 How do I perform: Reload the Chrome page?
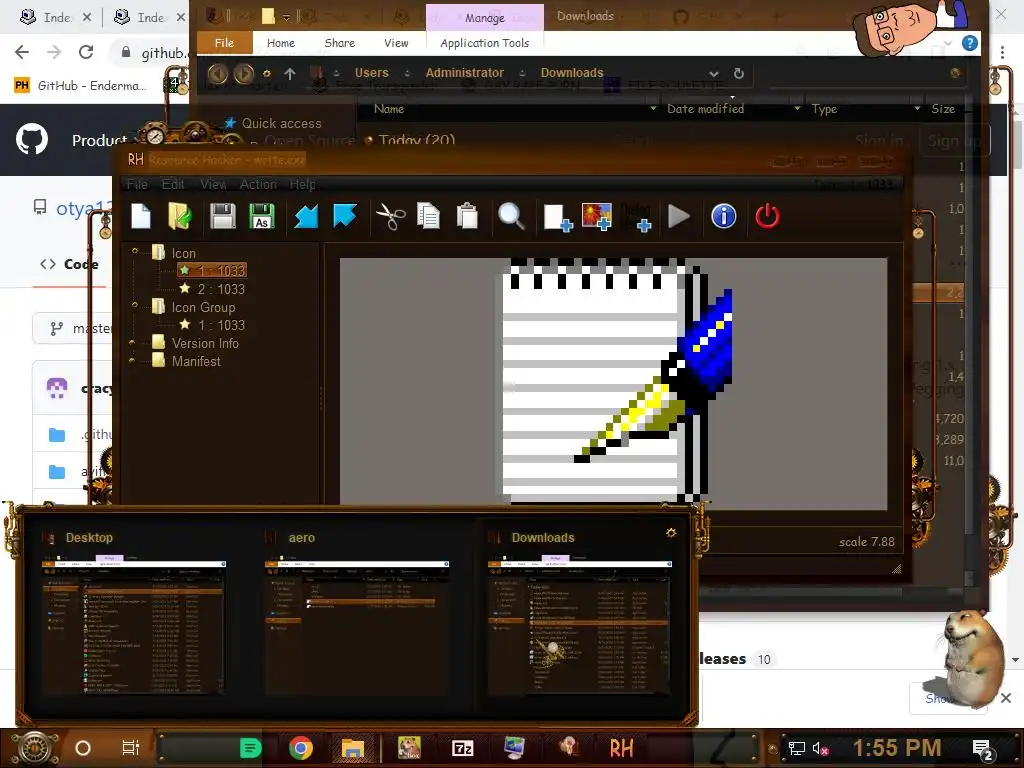coord(86,52)
